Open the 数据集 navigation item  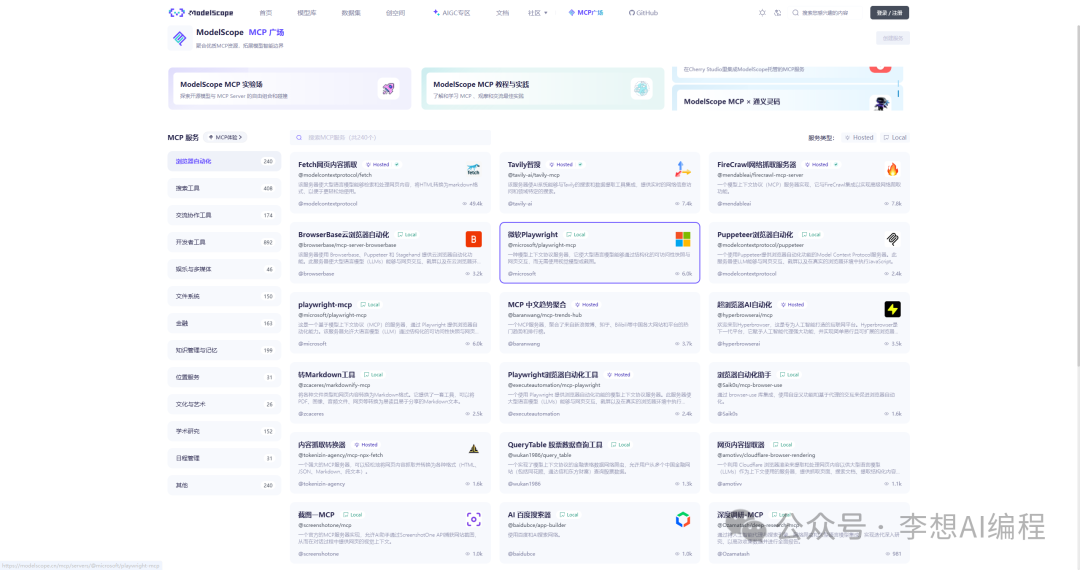[x=351, y=12]
